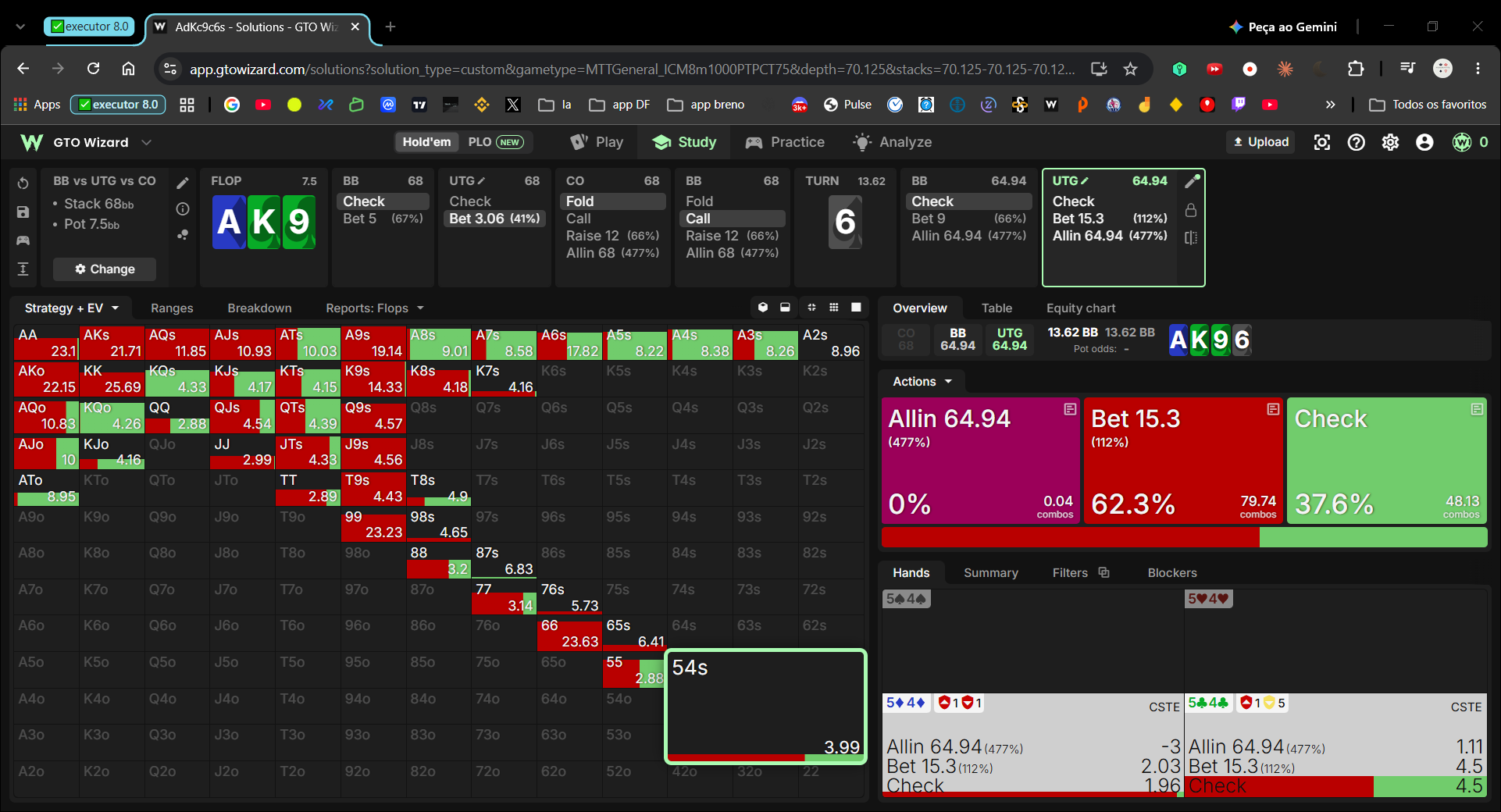
Task: Click the Upload button
Action: 1260,142
